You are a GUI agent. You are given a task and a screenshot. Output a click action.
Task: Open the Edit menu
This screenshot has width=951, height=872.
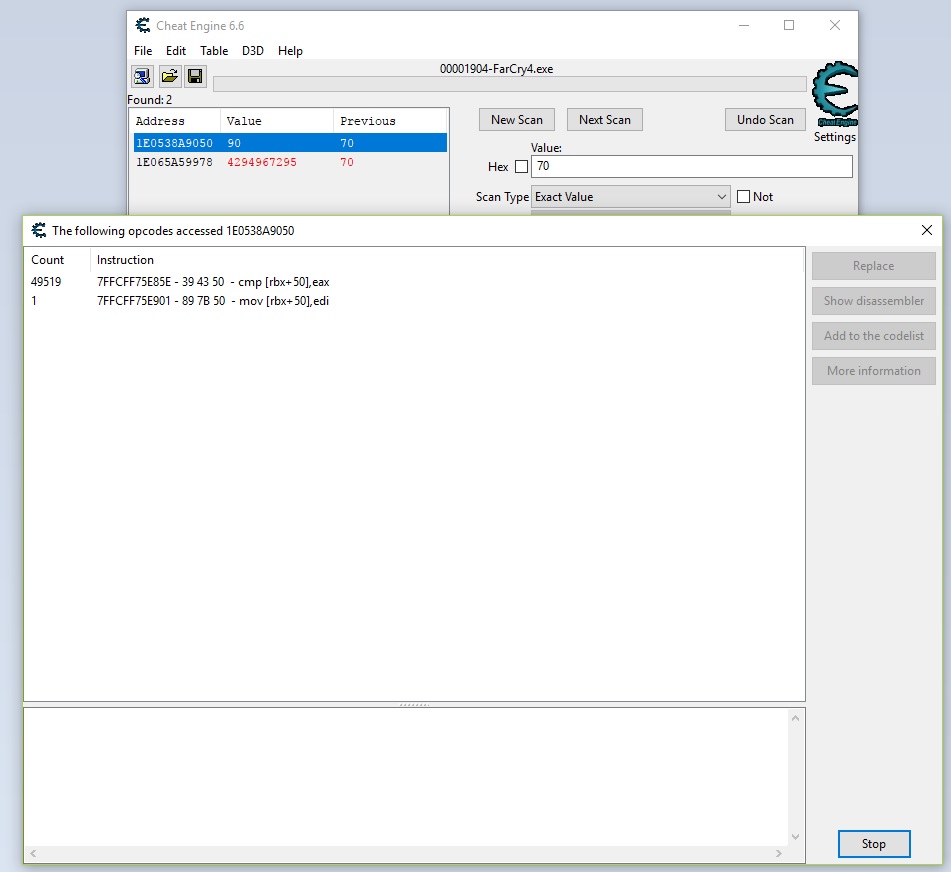(176, 51)
